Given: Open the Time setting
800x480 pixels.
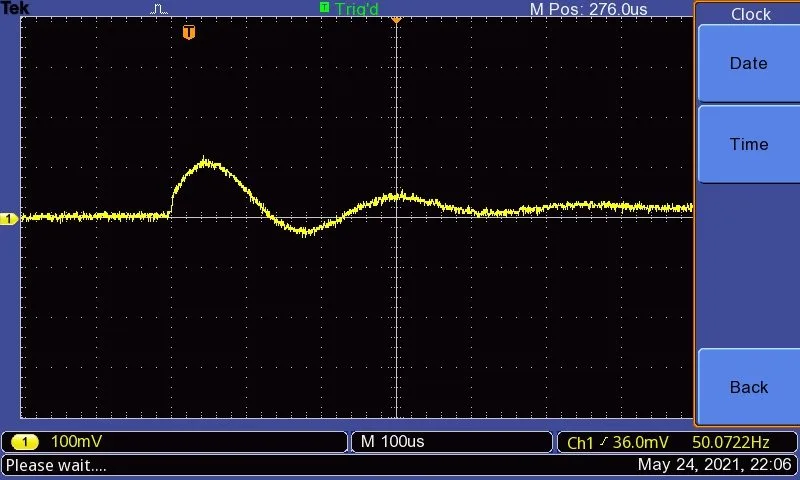Looking at the screenshot, I should tap(747, 144).
